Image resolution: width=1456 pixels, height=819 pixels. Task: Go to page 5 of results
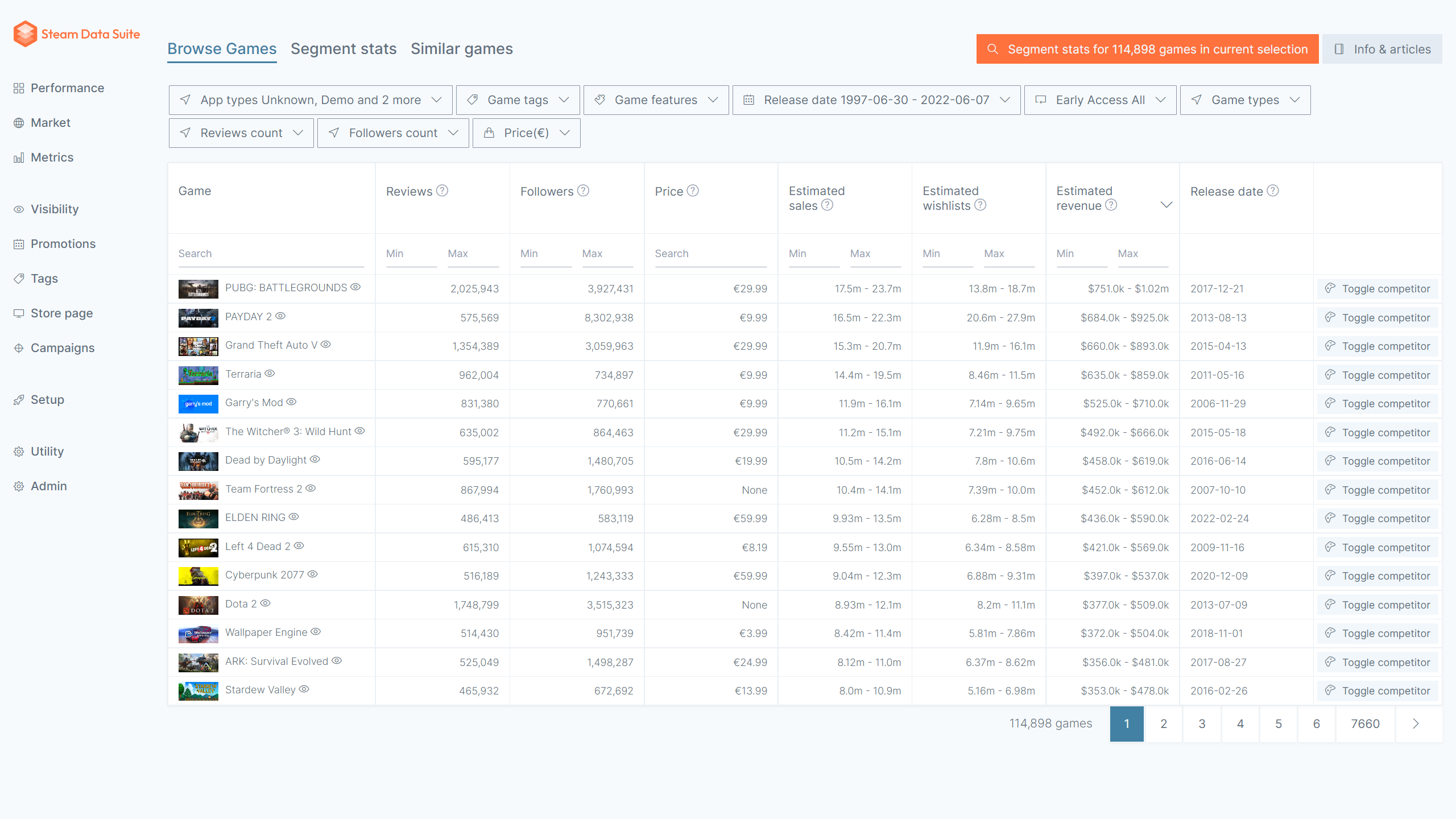(1279, 724)
